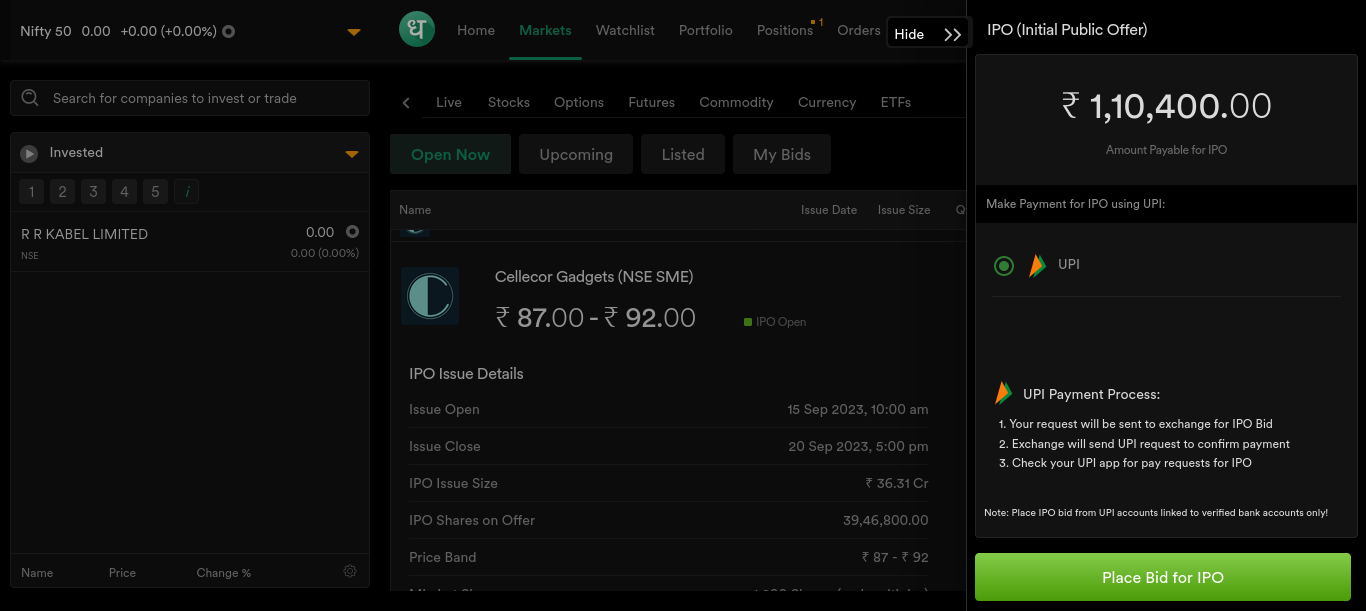Image resolution: width=1366 pixels, height=611 pixels.
Task: Open the Portfolio tab
Action: click(706, 30)
